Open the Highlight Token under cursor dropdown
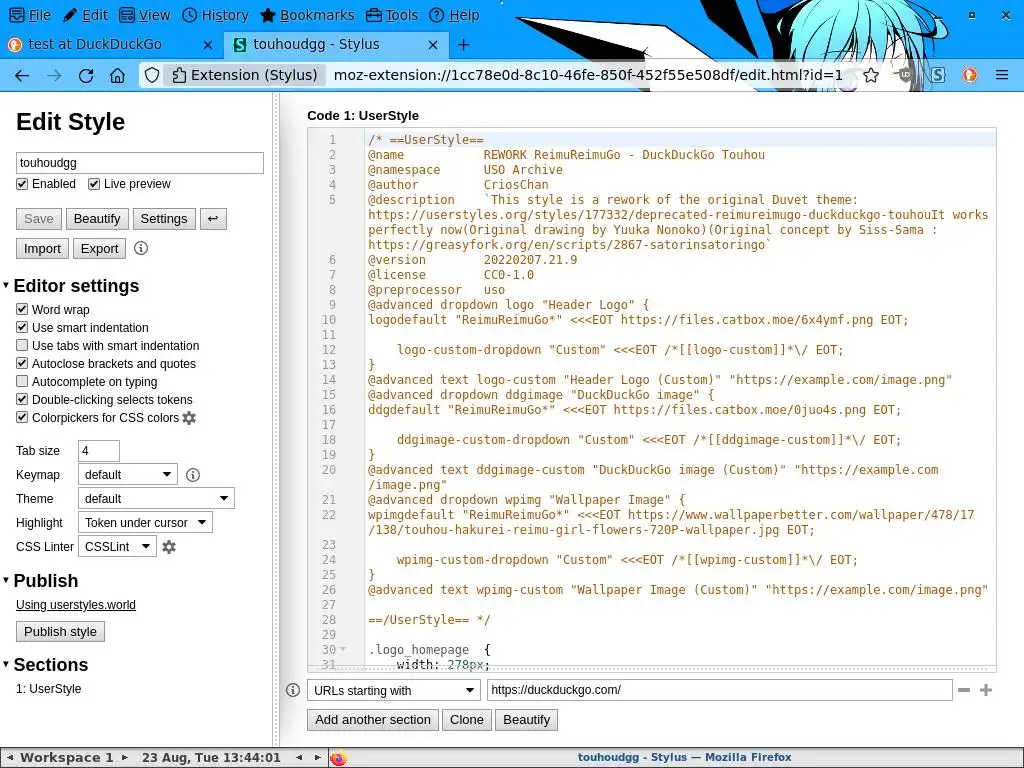The width and height of the screenshot is (1024, 768). (x=145, y=522)
